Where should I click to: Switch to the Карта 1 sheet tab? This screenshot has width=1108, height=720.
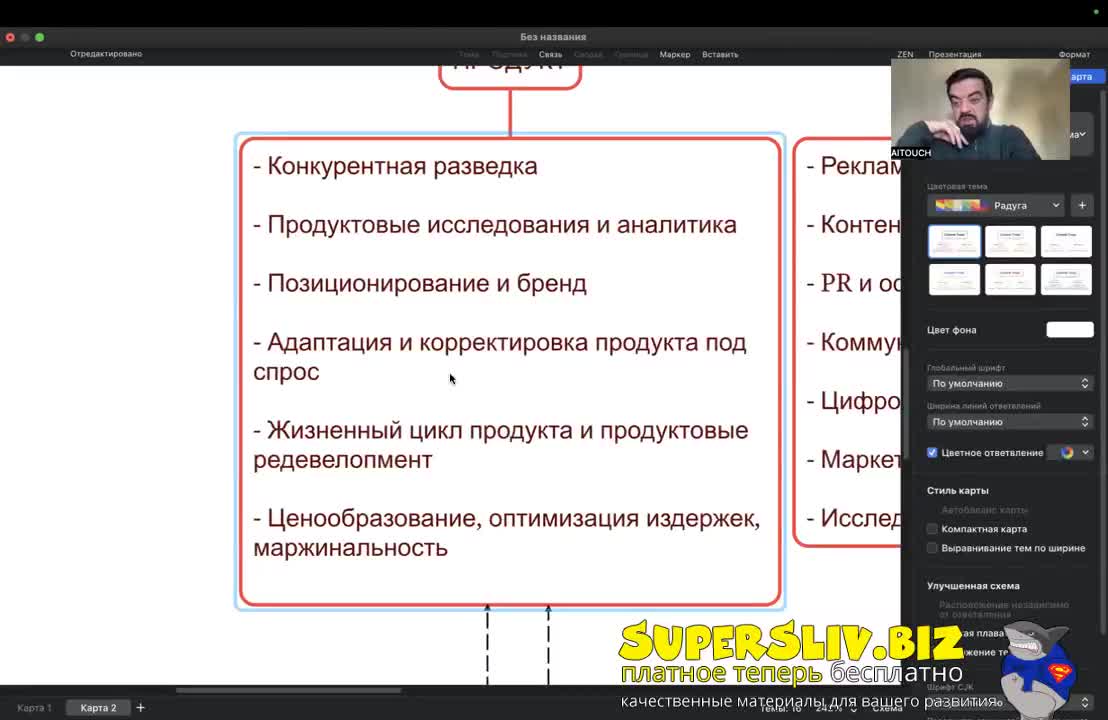tap(34, 707)
